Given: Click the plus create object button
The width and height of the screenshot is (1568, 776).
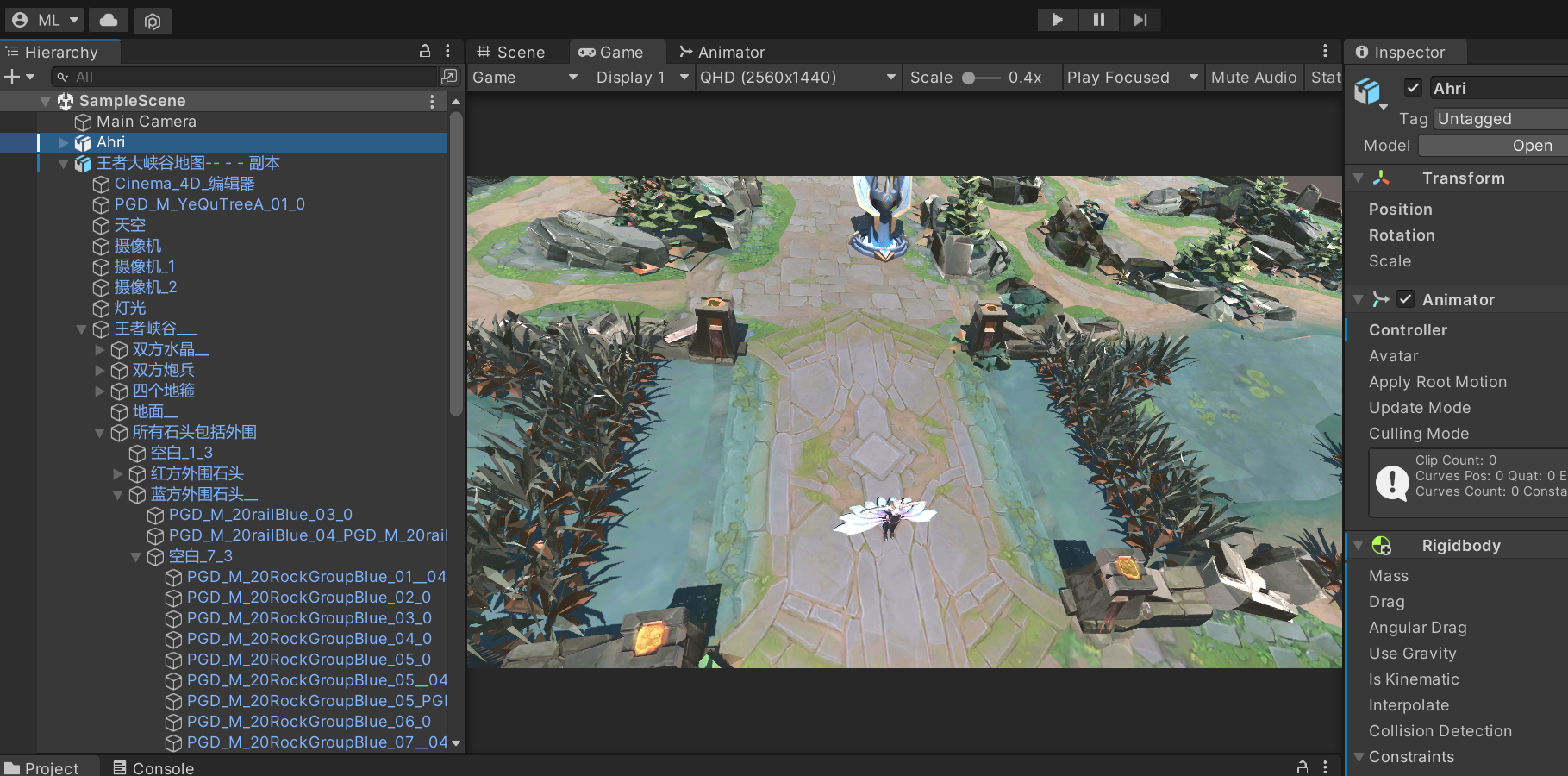Looking at the screenshot, I should tap(19, 77).
